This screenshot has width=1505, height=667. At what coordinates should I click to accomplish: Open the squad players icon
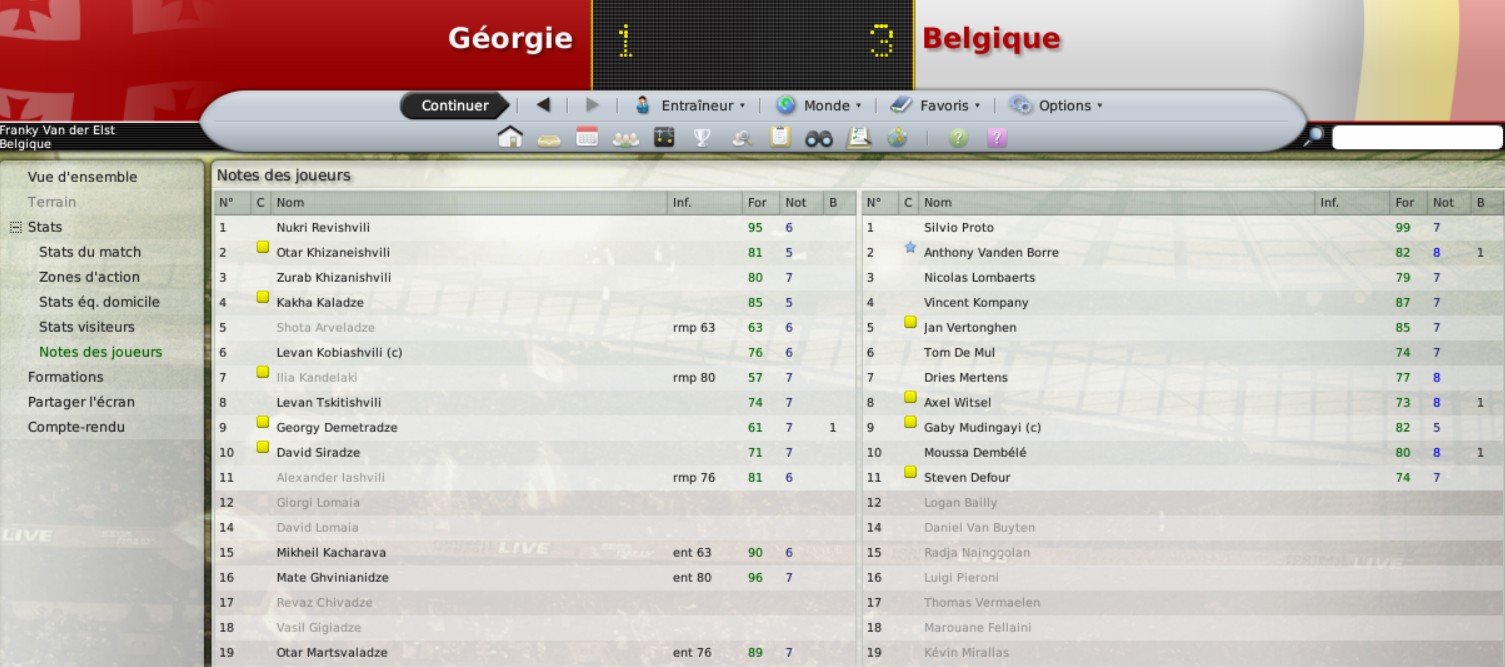(625, 139)
